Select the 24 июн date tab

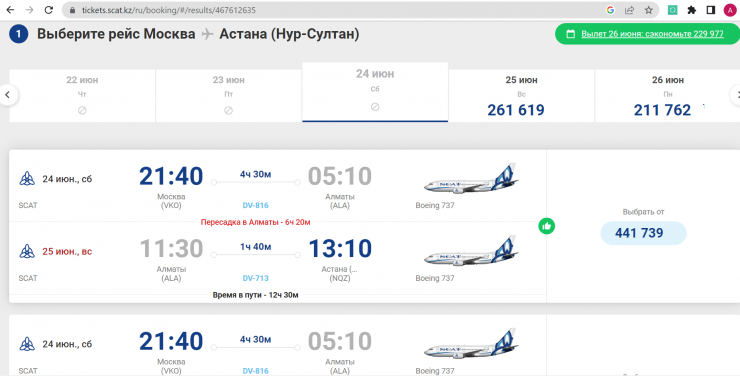[375, 92]
